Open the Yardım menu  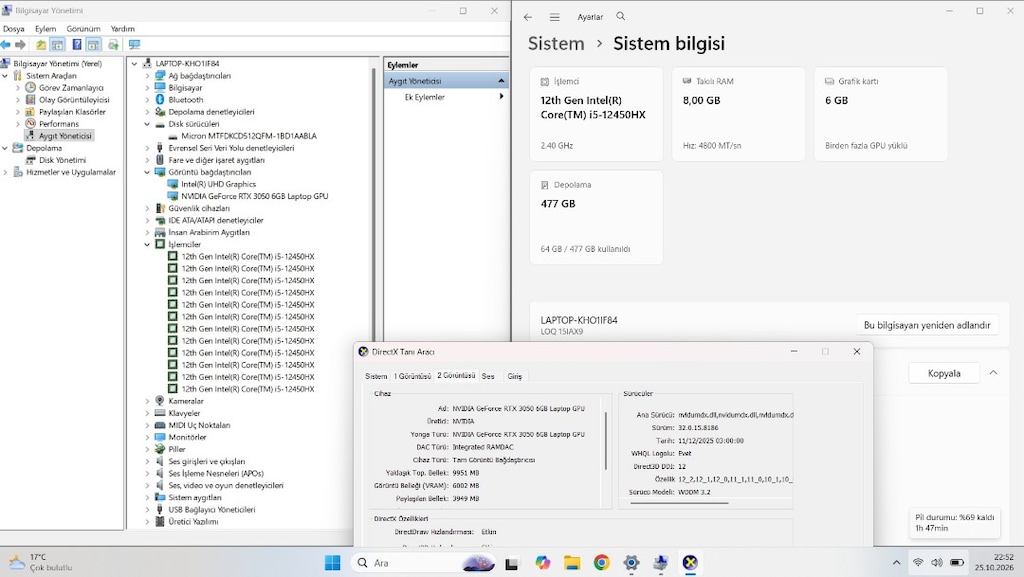pos(123,29)
